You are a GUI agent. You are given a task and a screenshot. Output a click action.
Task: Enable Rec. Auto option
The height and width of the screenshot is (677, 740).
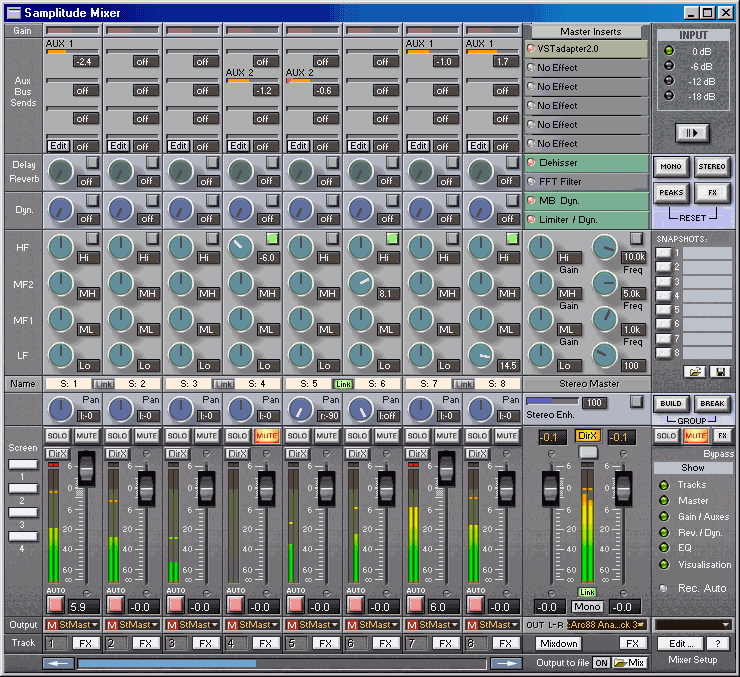pyautogui.click(x=664, y=588)
